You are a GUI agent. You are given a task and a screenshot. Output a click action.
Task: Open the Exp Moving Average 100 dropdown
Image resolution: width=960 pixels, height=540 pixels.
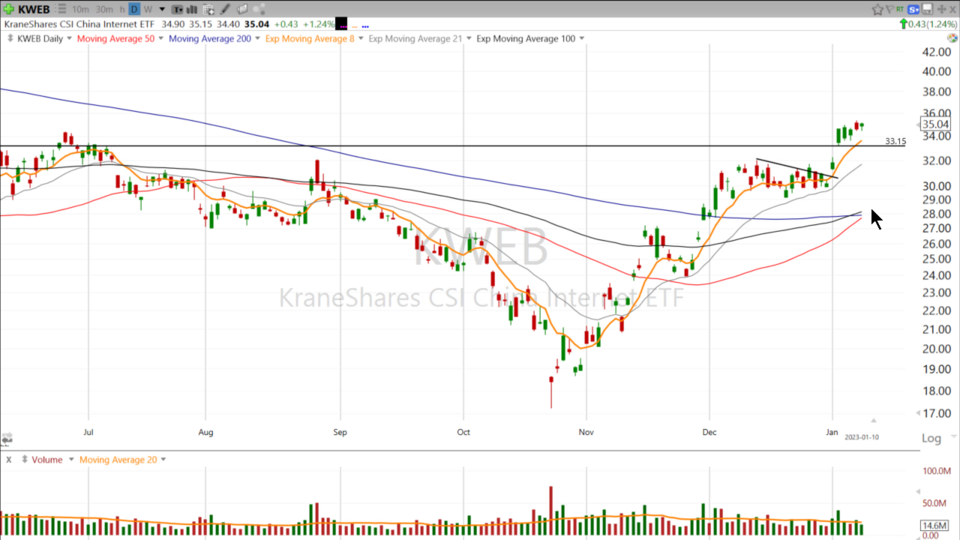coord(582,39)
